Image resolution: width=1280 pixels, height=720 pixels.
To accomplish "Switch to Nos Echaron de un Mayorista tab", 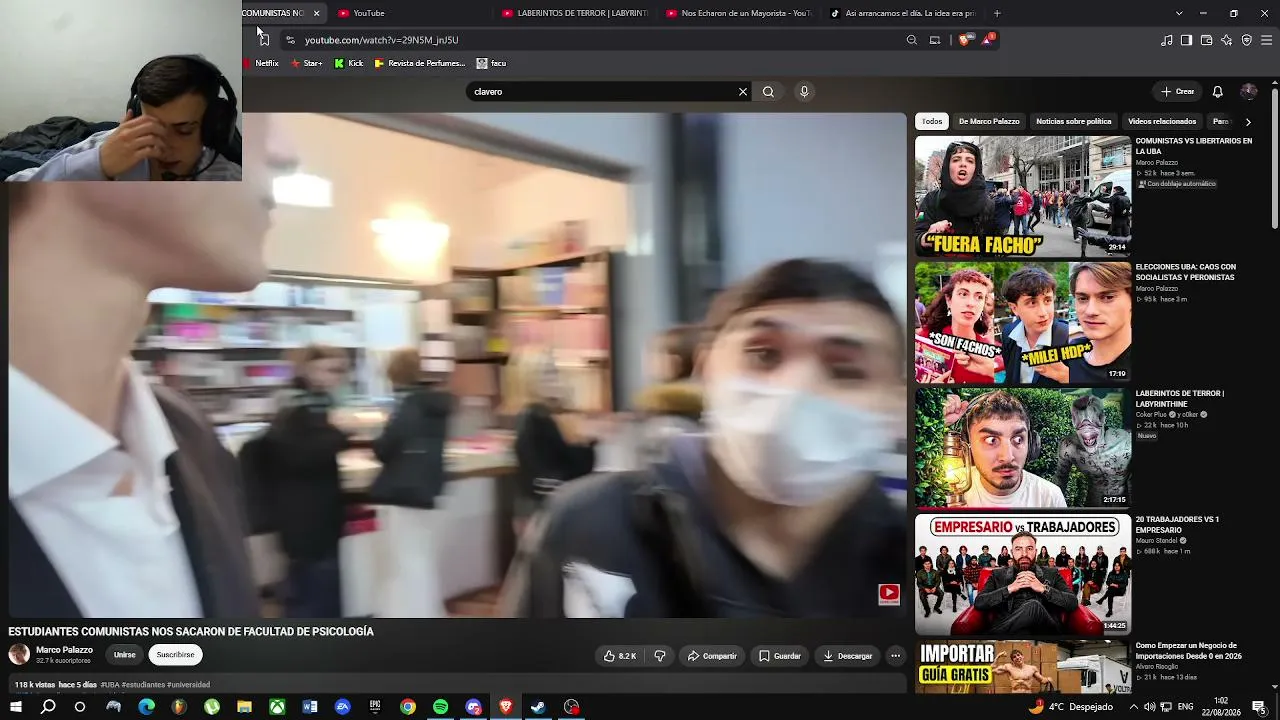I will [739, 13].
